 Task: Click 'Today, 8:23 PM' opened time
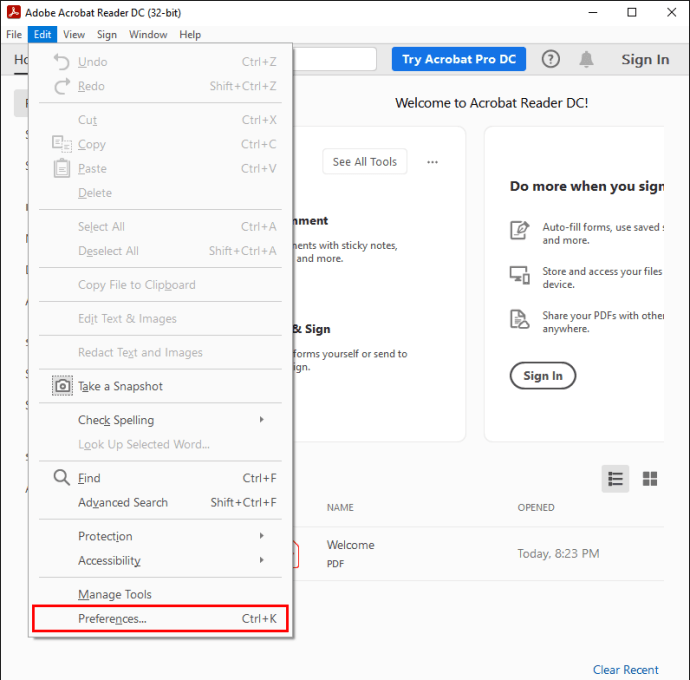[x=558, y=553]
